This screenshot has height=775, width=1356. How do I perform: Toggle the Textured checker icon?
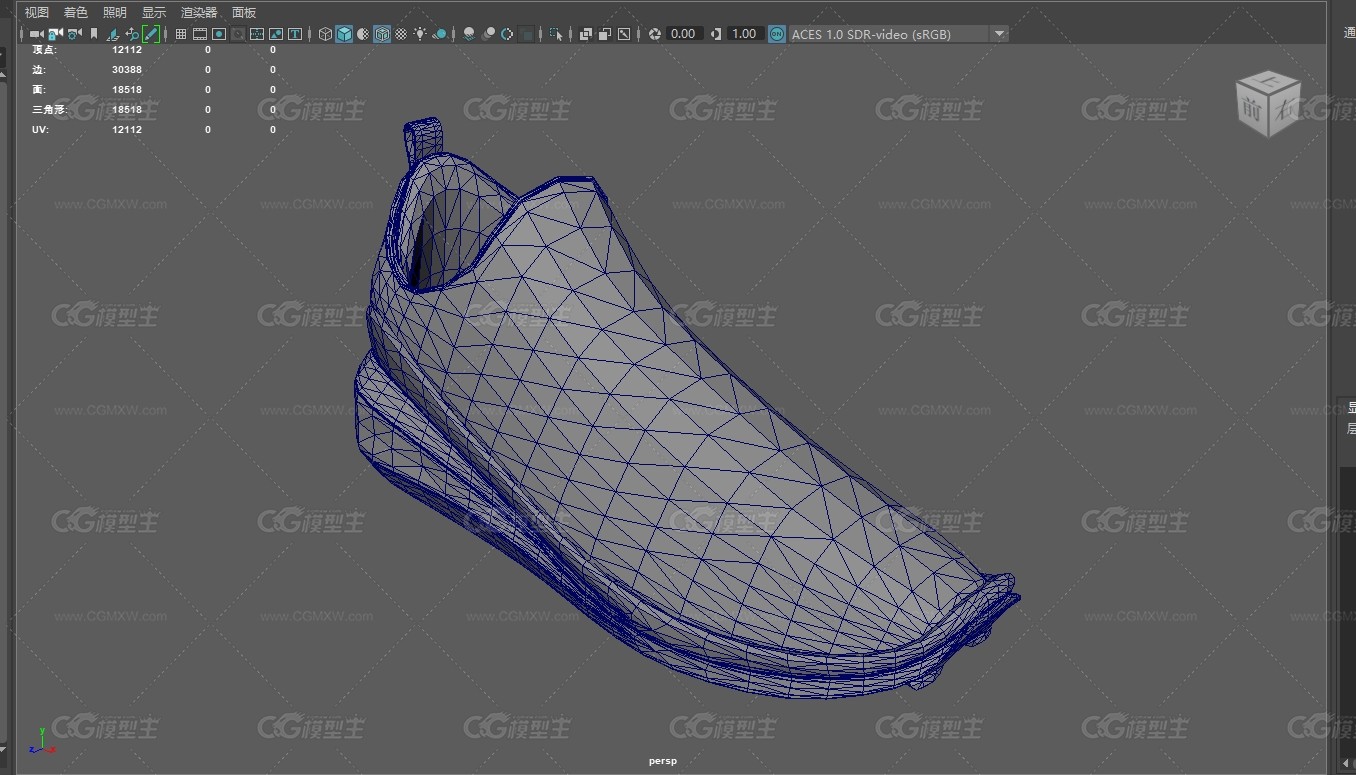coord(401,34)
